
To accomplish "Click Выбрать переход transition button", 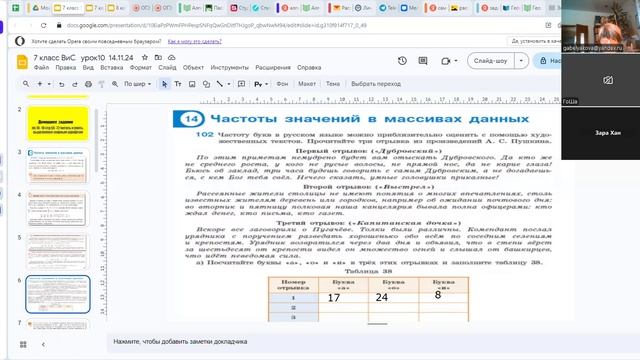I will [376, 84].
